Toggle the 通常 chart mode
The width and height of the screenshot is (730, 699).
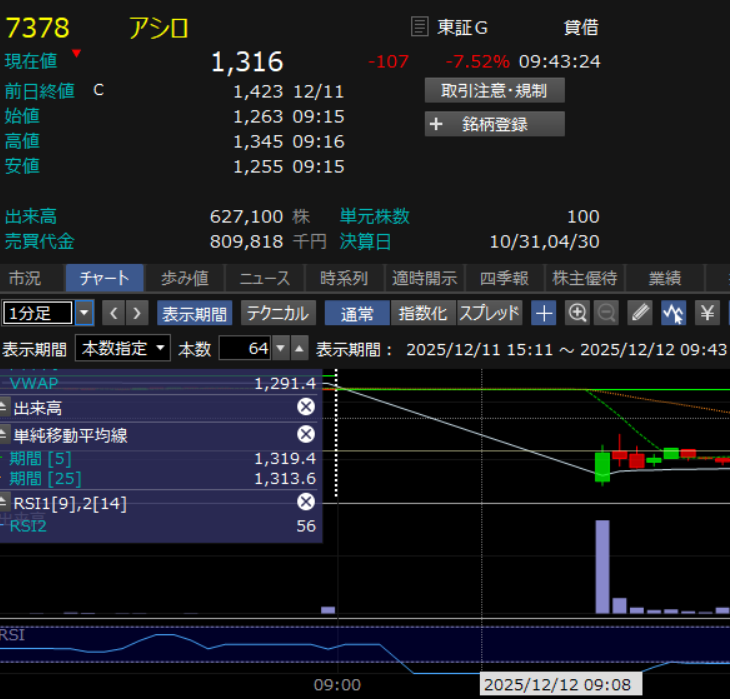point(357,313)
